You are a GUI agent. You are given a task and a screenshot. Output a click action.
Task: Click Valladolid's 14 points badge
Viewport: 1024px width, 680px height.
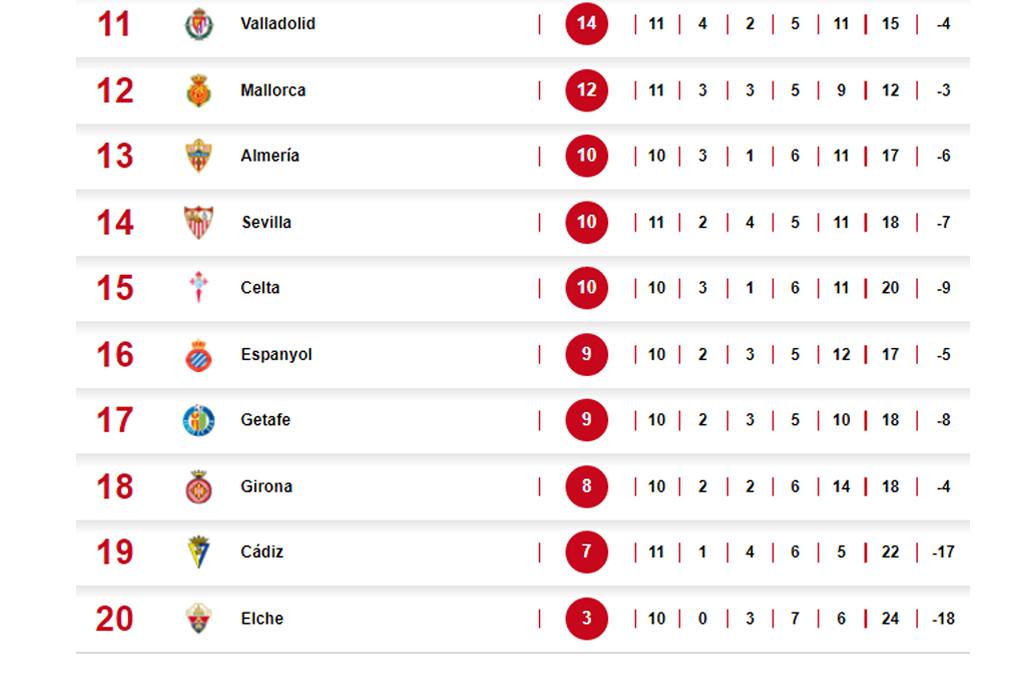tap(586, 24)
